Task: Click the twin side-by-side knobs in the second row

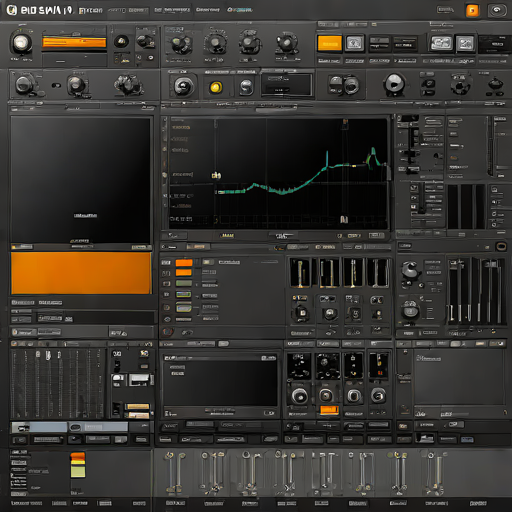Action: (344, 85)
